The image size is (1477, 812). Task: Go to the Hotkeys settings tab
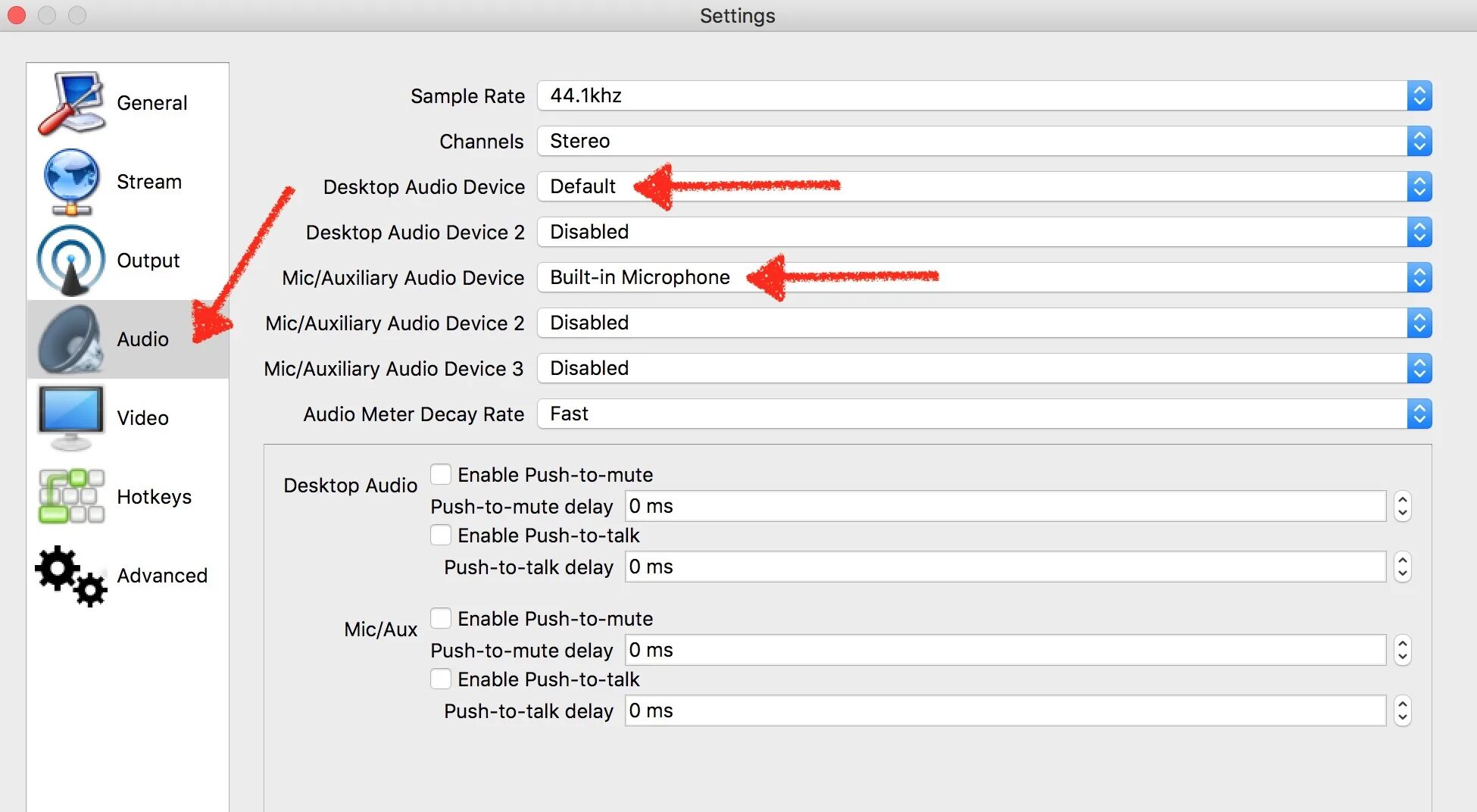click(x=154, y=497)
